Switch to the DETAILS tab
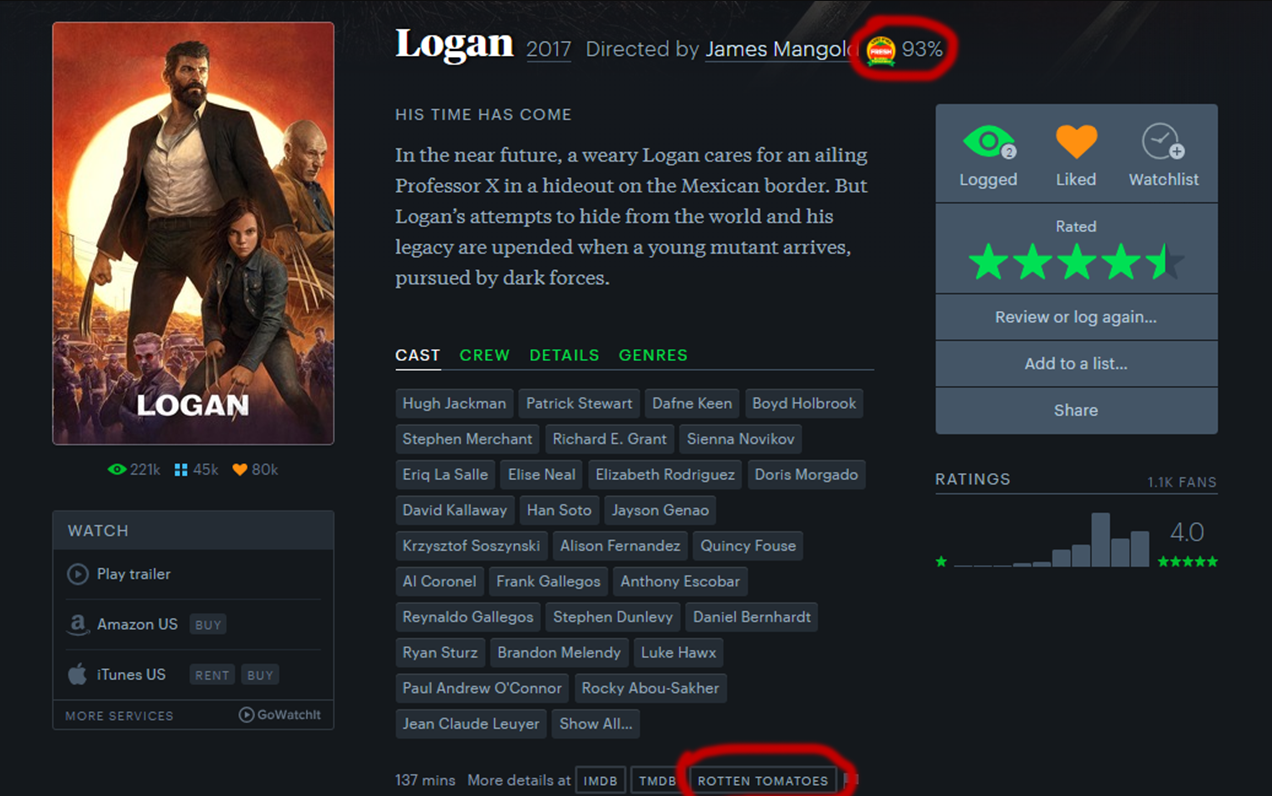1272x796 pixels. point(564,355)
